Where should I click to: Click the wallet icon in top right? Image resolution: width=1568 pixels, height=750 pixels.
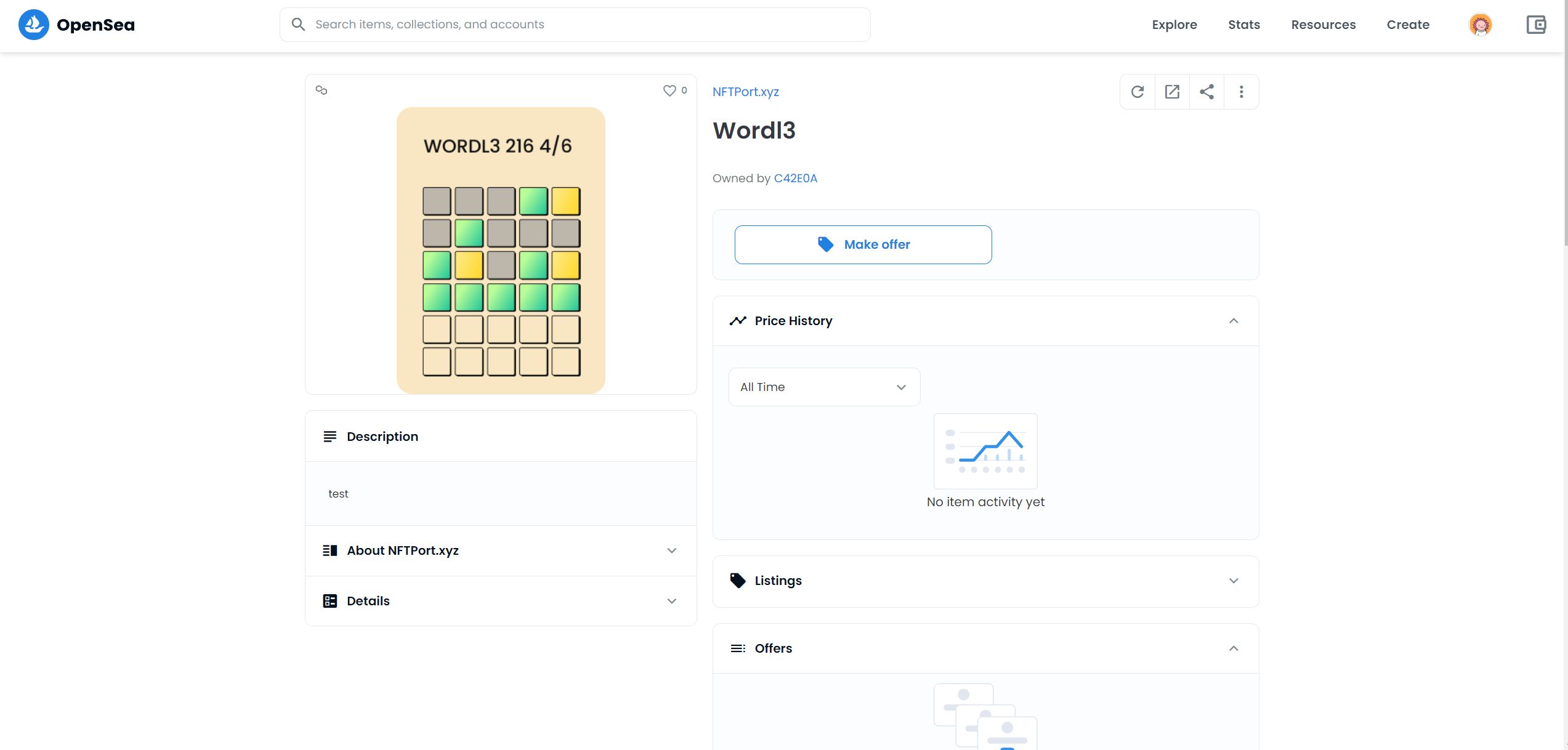[1537, 24]
